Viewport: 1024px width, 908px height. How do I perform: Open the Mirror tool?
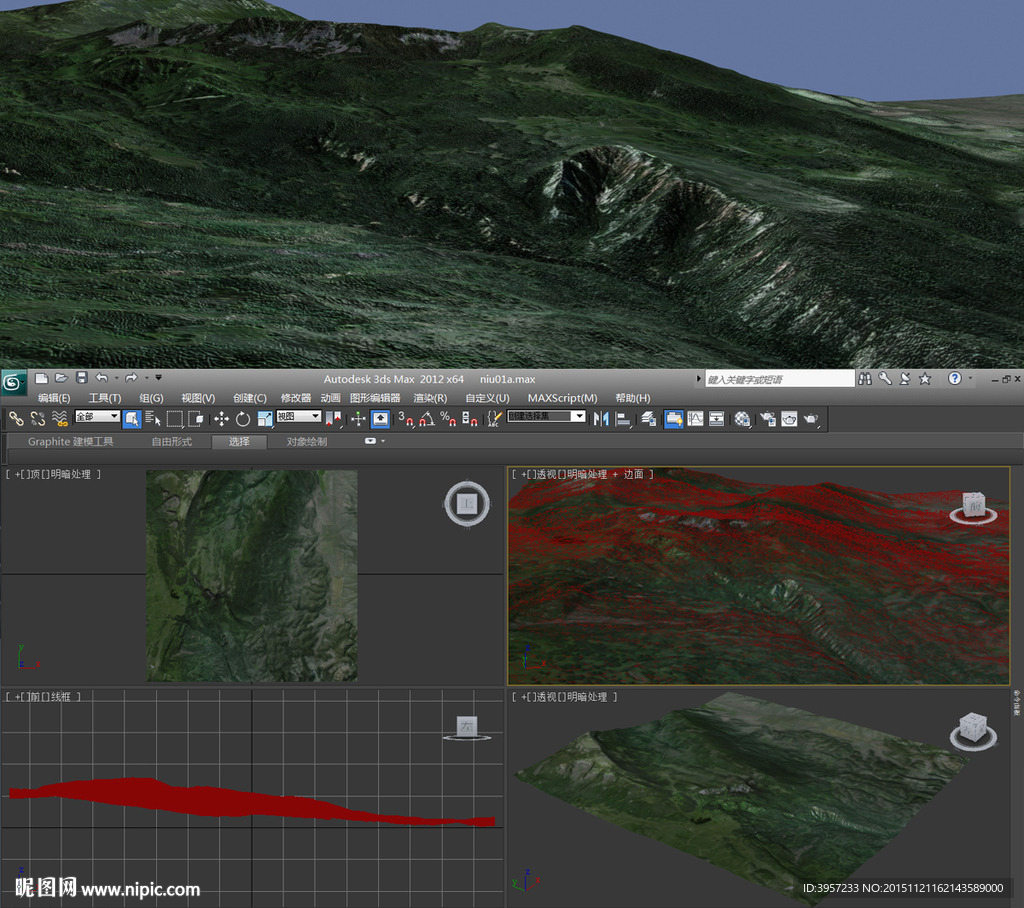pos(601,419)
